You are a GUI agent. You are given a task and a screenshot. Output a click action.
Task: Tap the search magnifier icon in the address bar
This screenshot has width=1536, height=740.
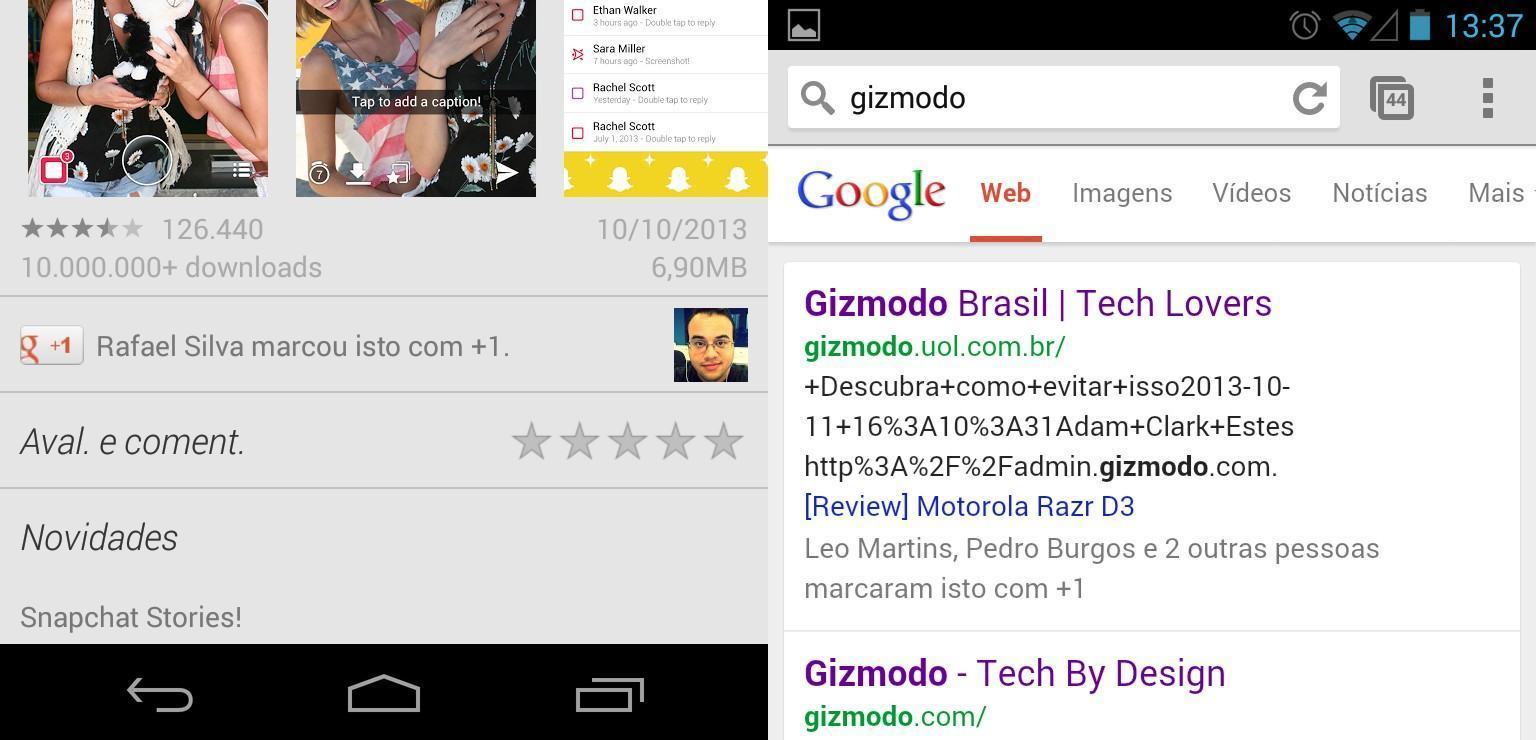point(818,98)
